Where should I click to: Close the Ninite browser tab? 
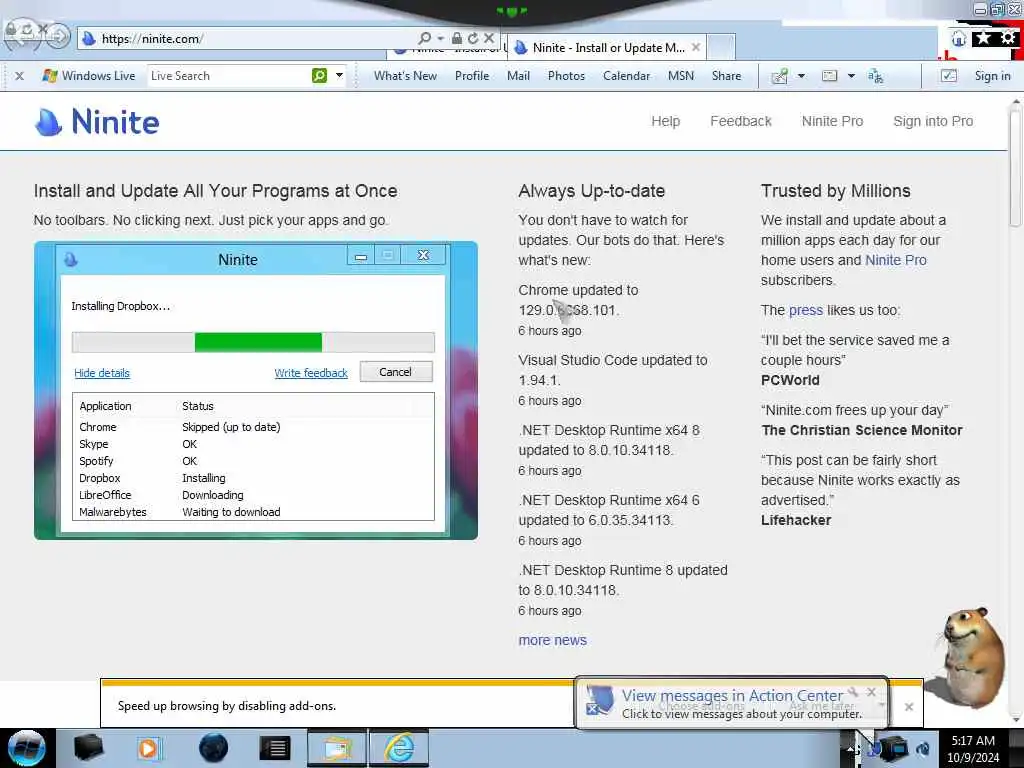(x=696, y=47)
